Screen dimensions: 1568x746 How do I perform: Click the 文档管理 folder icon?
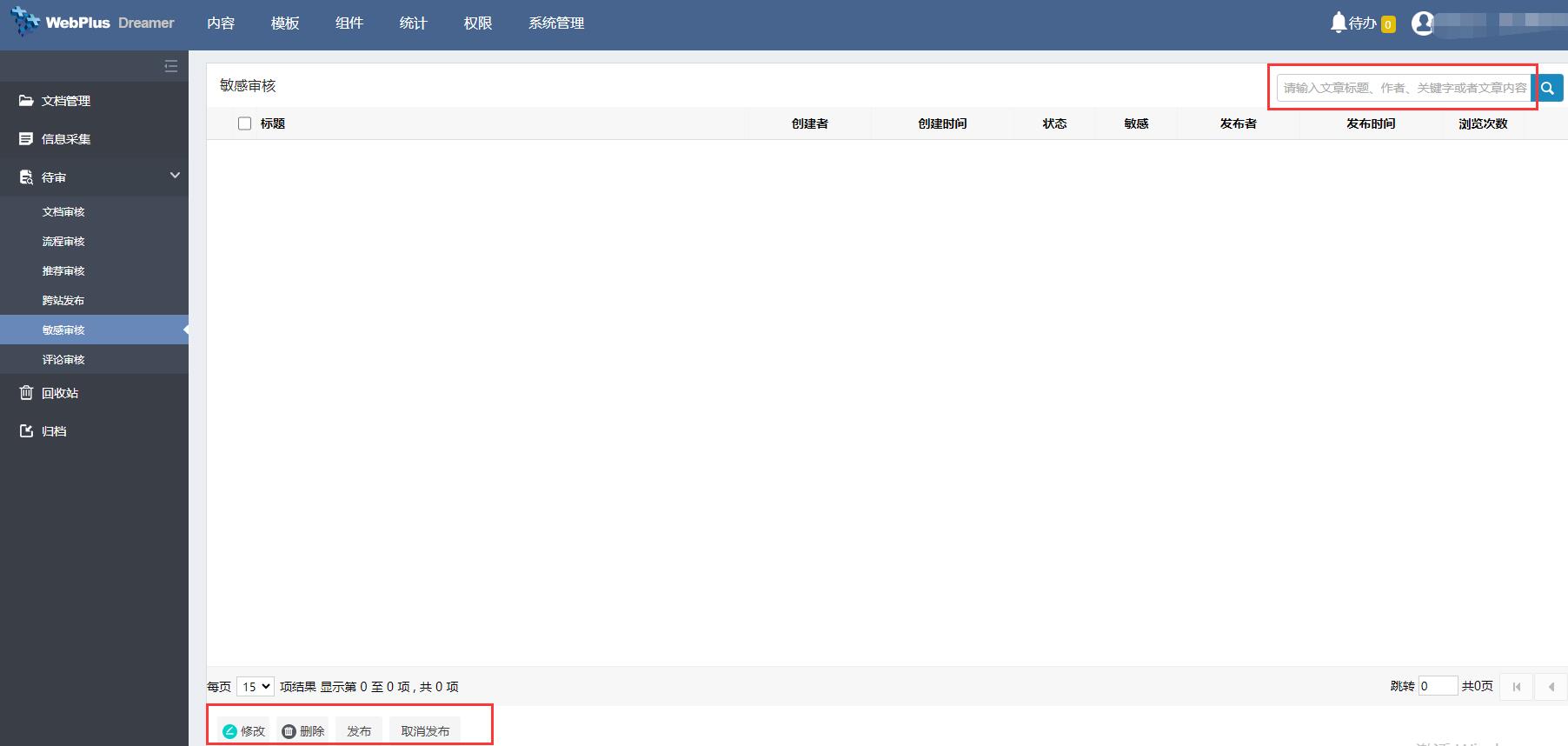pyautogui.click(x=26, y=101)
